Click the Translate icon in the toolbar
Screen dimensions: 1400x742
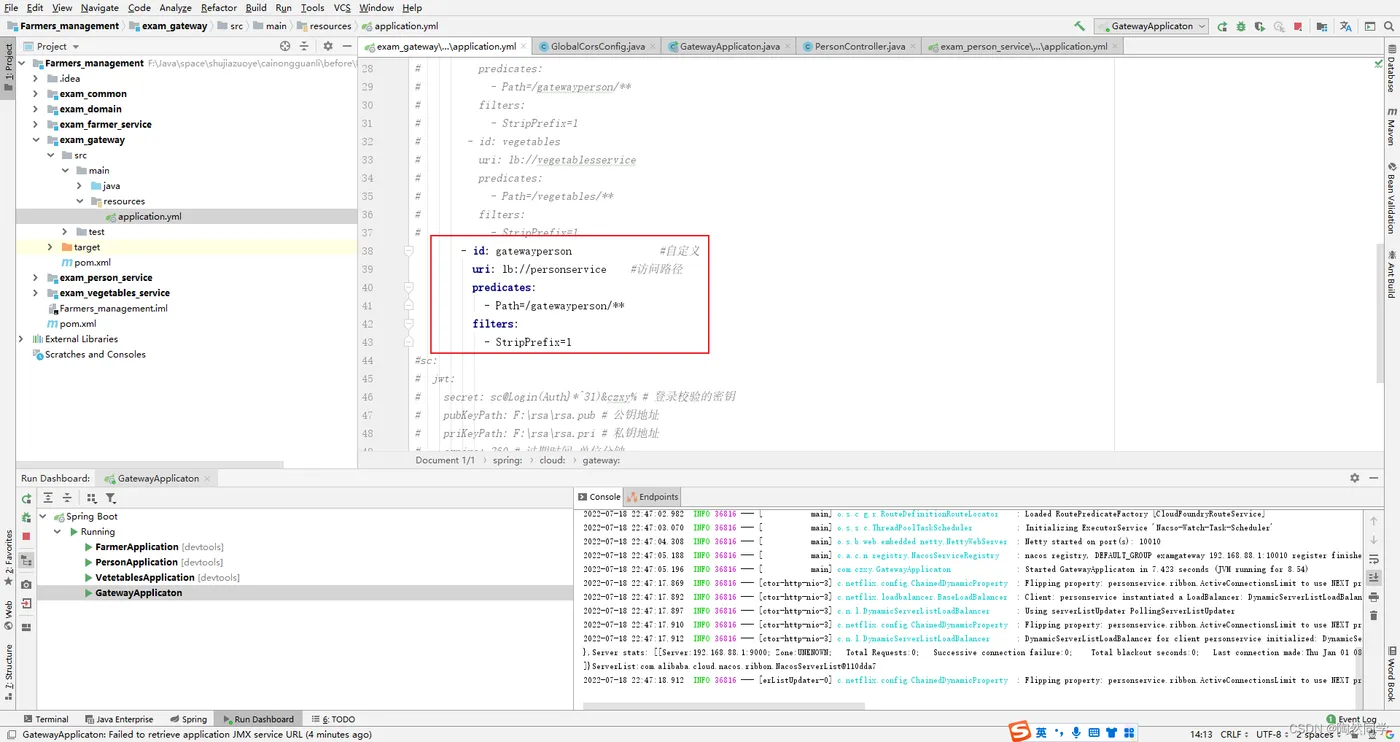pos(1345,26)
